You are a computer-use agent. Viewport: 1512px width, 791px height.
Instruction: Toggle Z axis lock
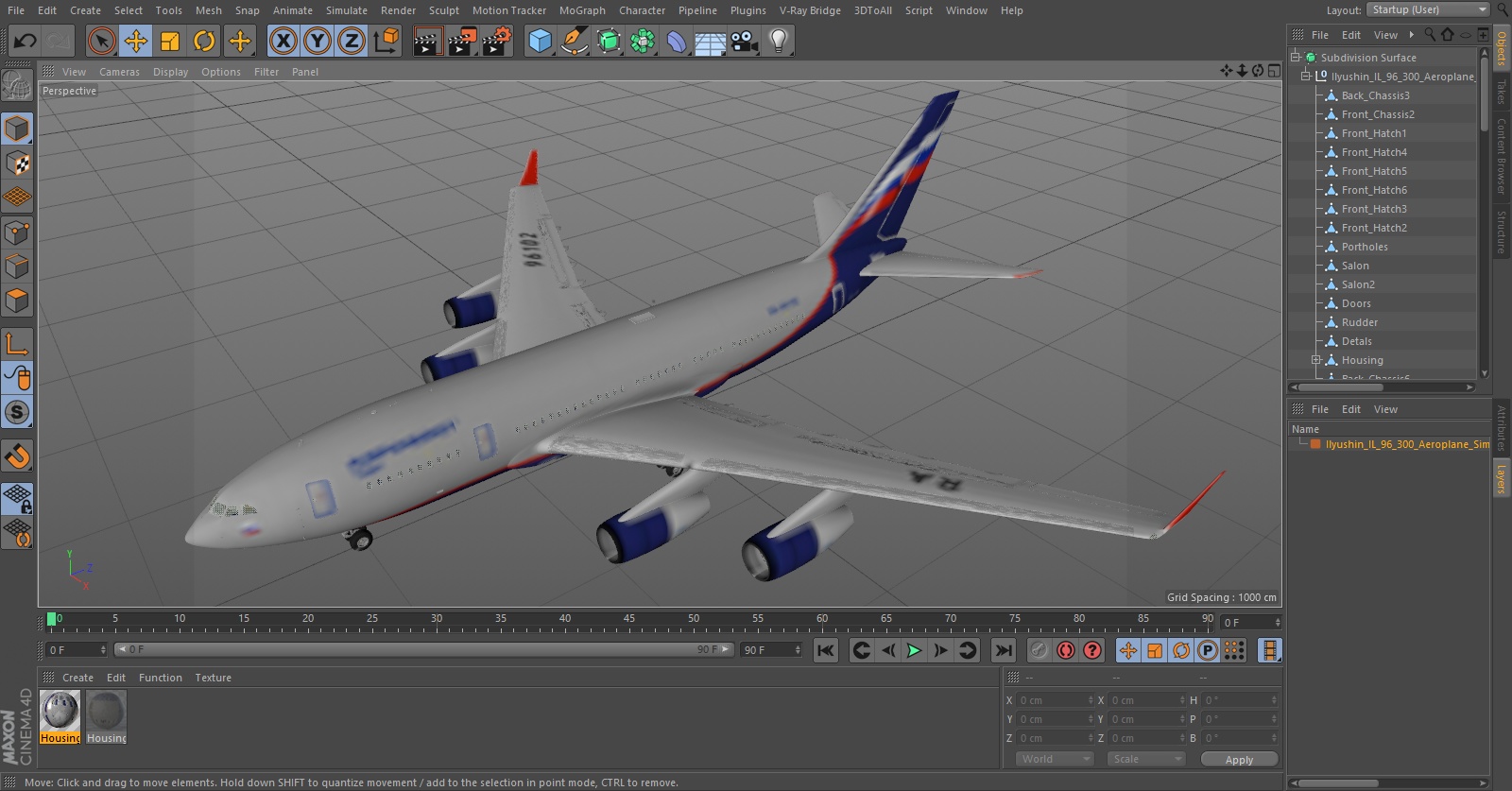(352, 41)
